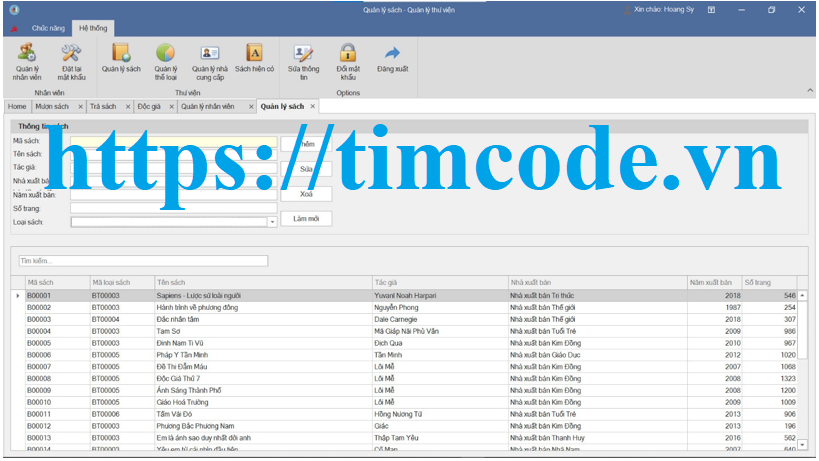
Task: Select Em là ánh sao duy nhất row
Action: coord(411,438)
